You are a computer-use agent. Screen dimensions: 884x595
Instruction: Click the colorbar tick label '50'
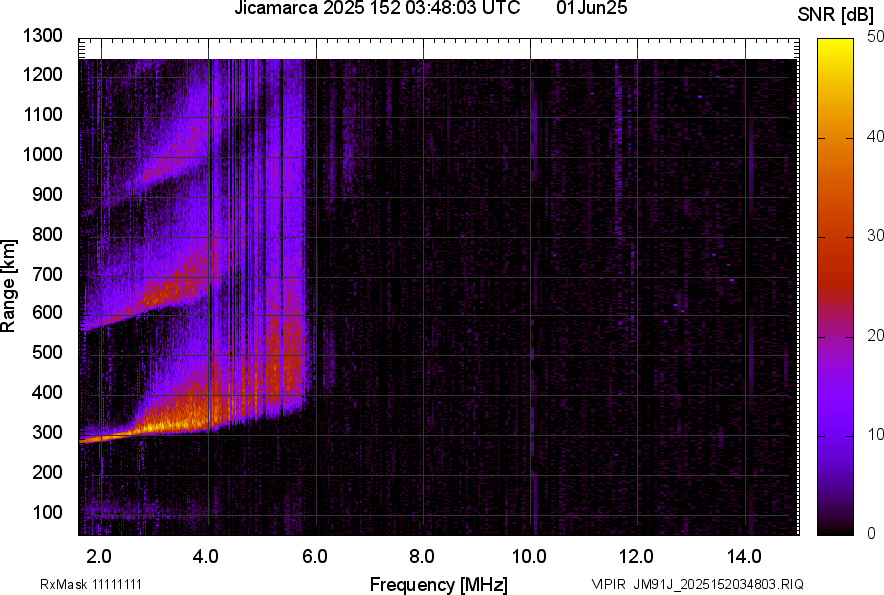(875, 37)
